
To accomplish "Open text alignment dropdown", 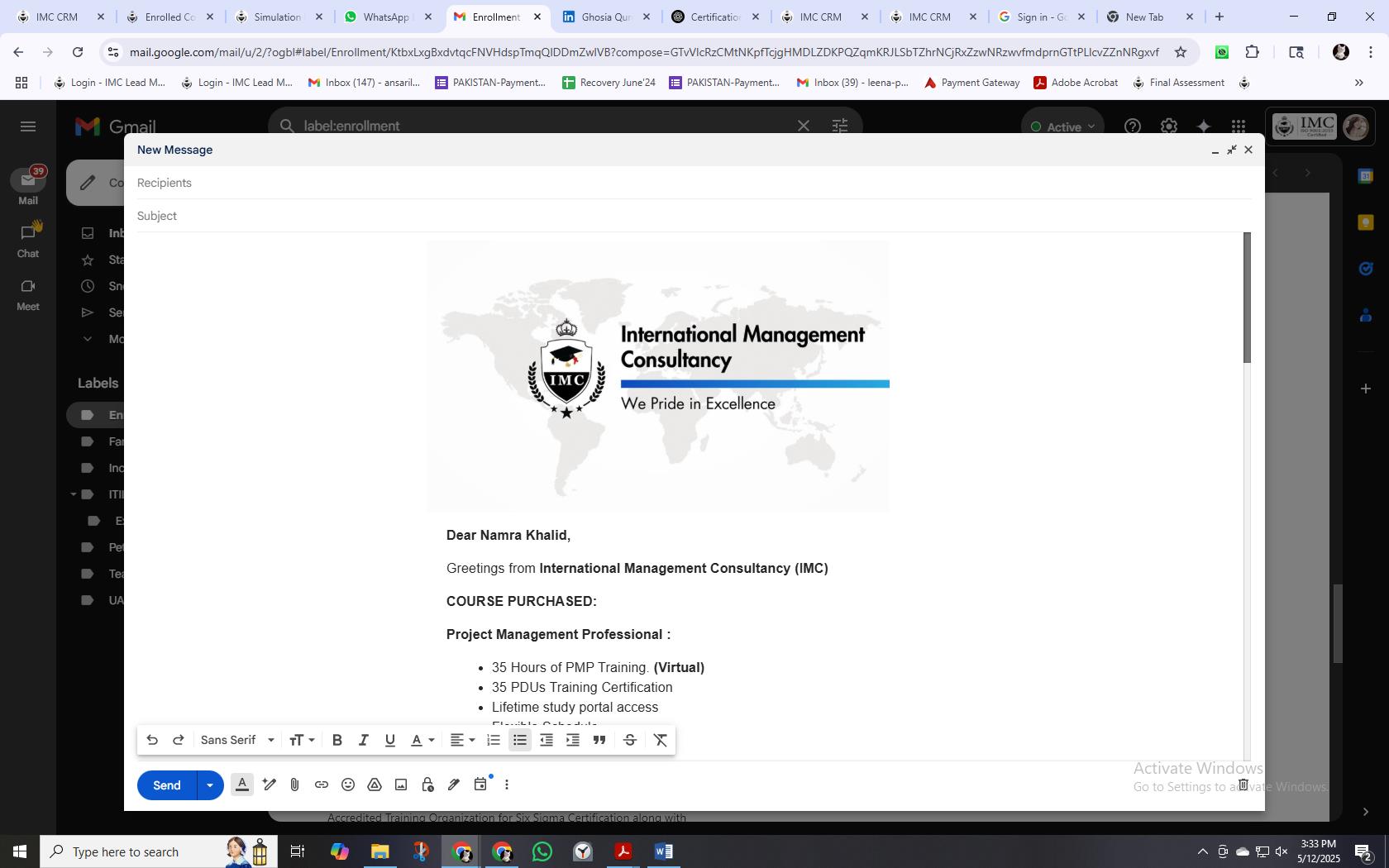I will 462,740.
